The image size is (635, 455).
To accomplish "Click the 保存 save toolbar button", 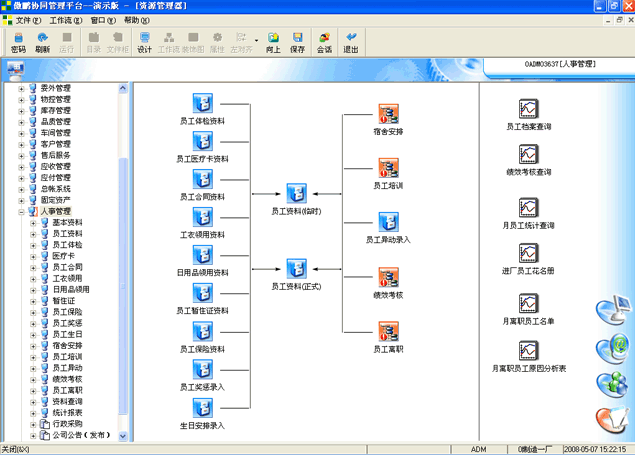I will click(298, 42).
